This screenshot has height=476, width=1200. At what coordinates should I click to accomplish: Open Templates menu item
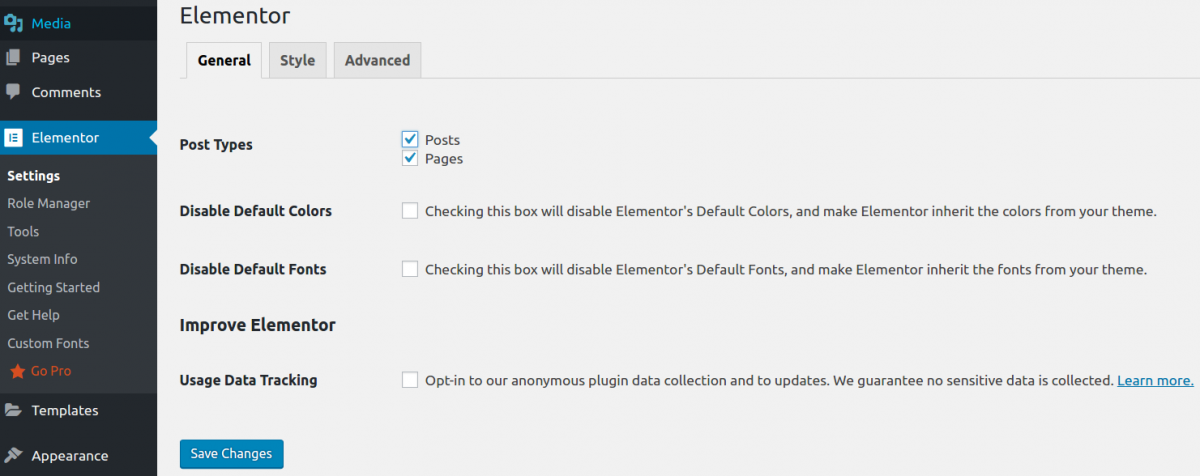[x=78, y=410]
